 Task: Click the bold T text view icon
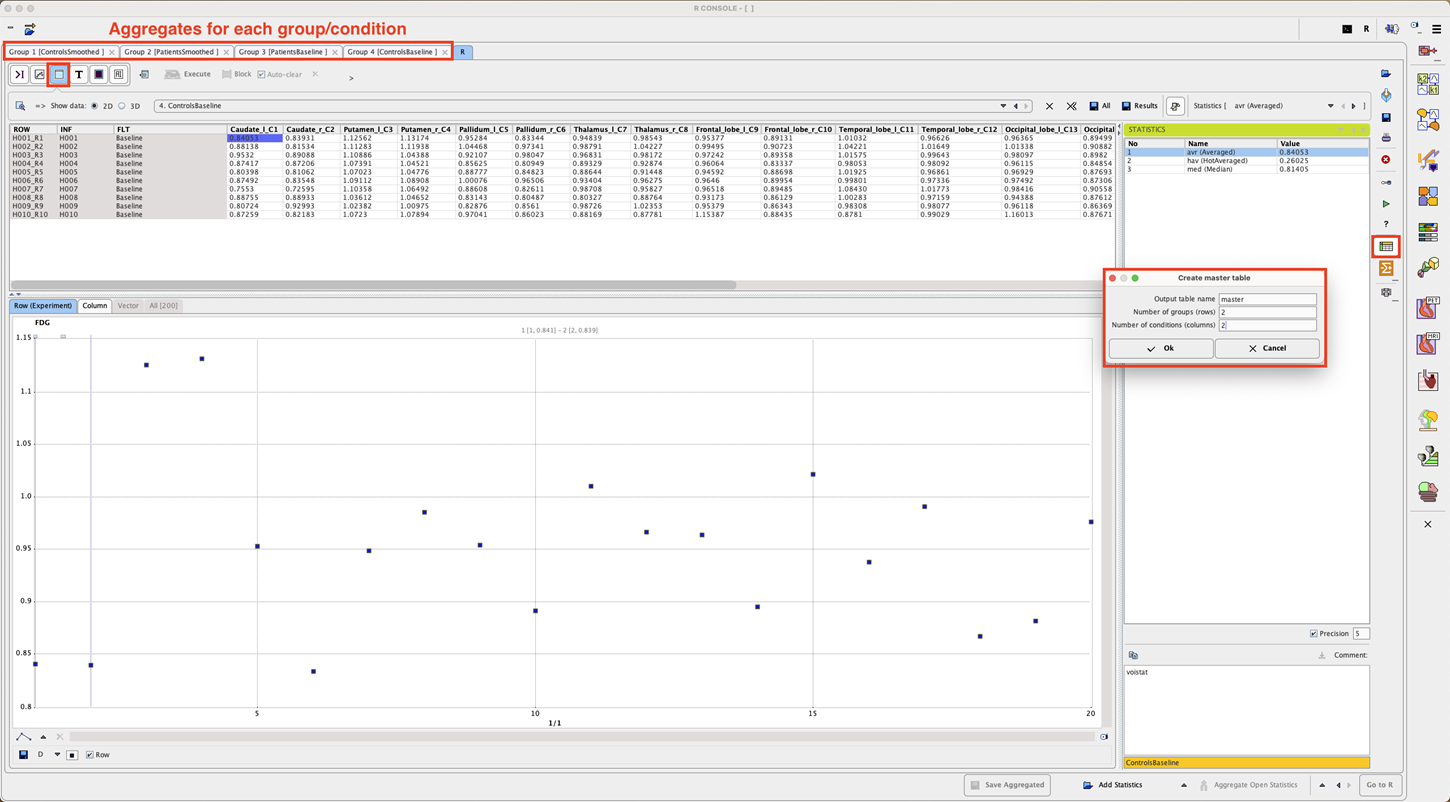point(79,74)
